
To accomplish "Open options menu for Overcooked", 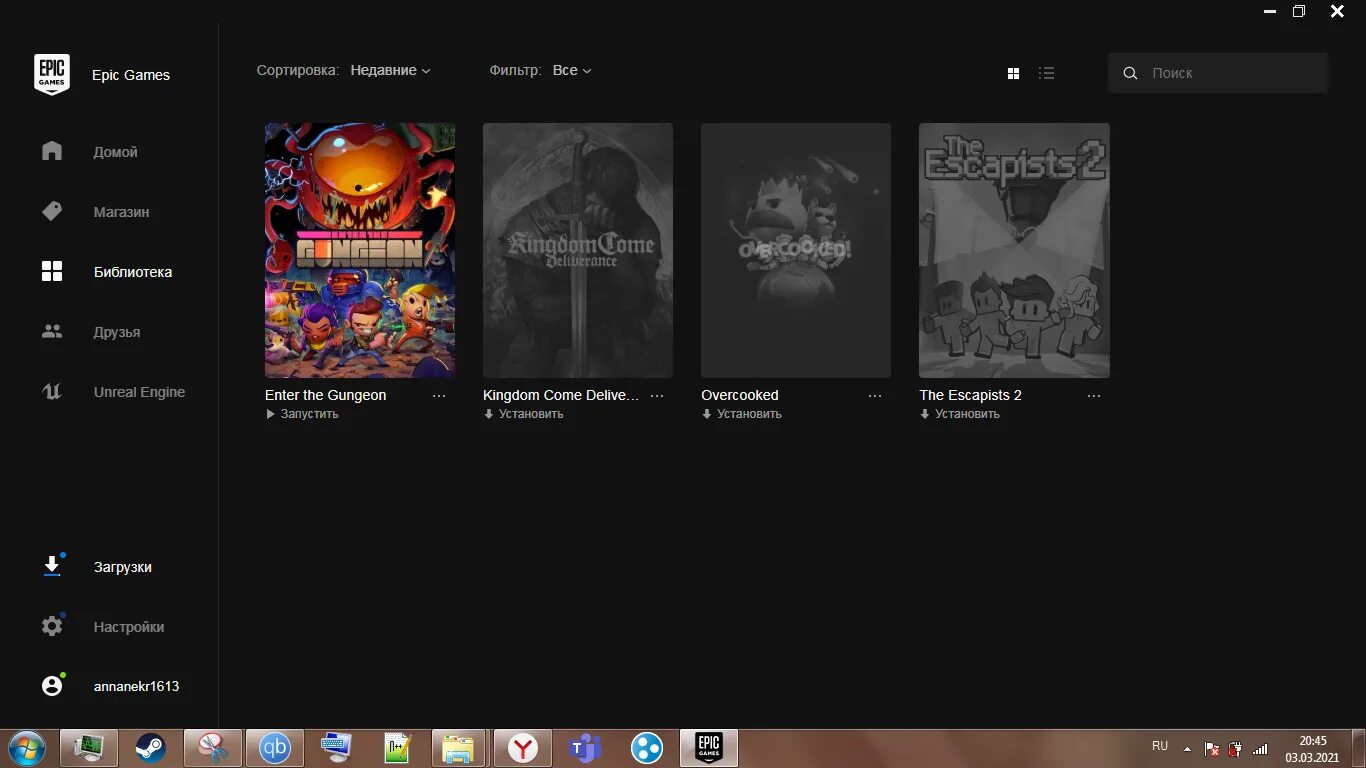I will 875,396.
